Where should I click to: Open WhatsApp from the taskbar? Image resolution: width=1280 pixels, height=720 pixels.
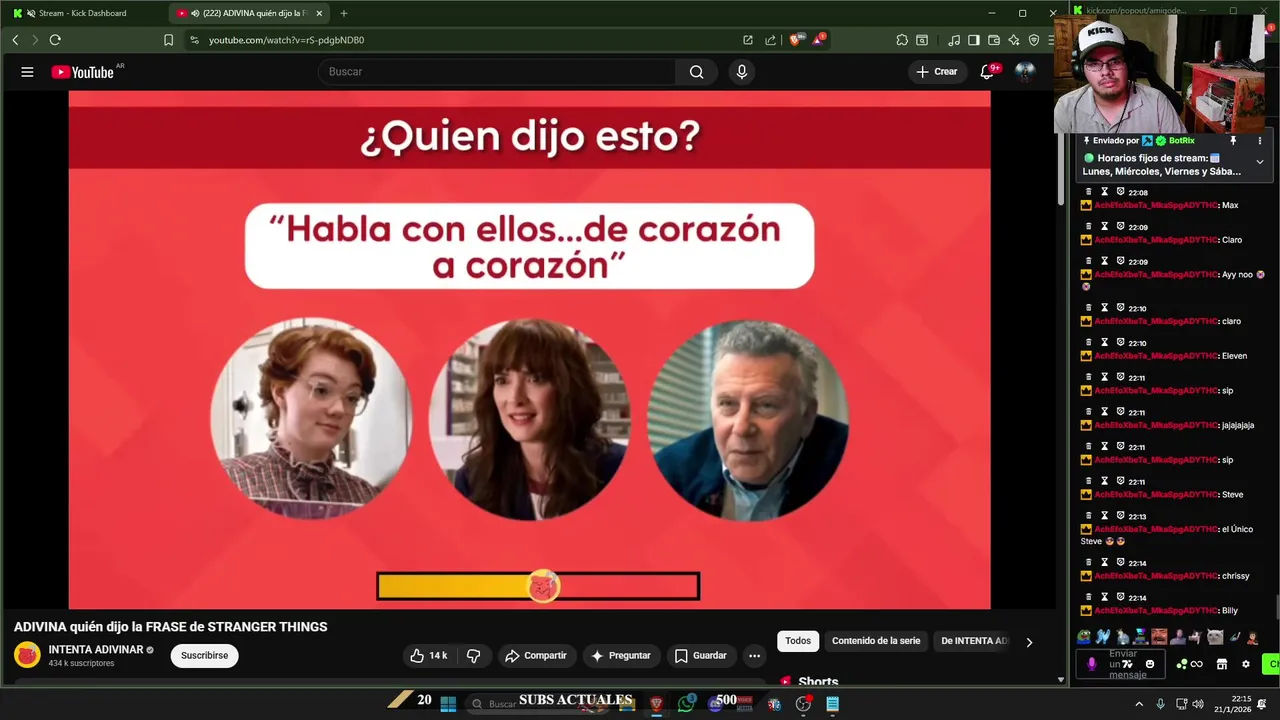pyautogui.click(x=686, y=704)
